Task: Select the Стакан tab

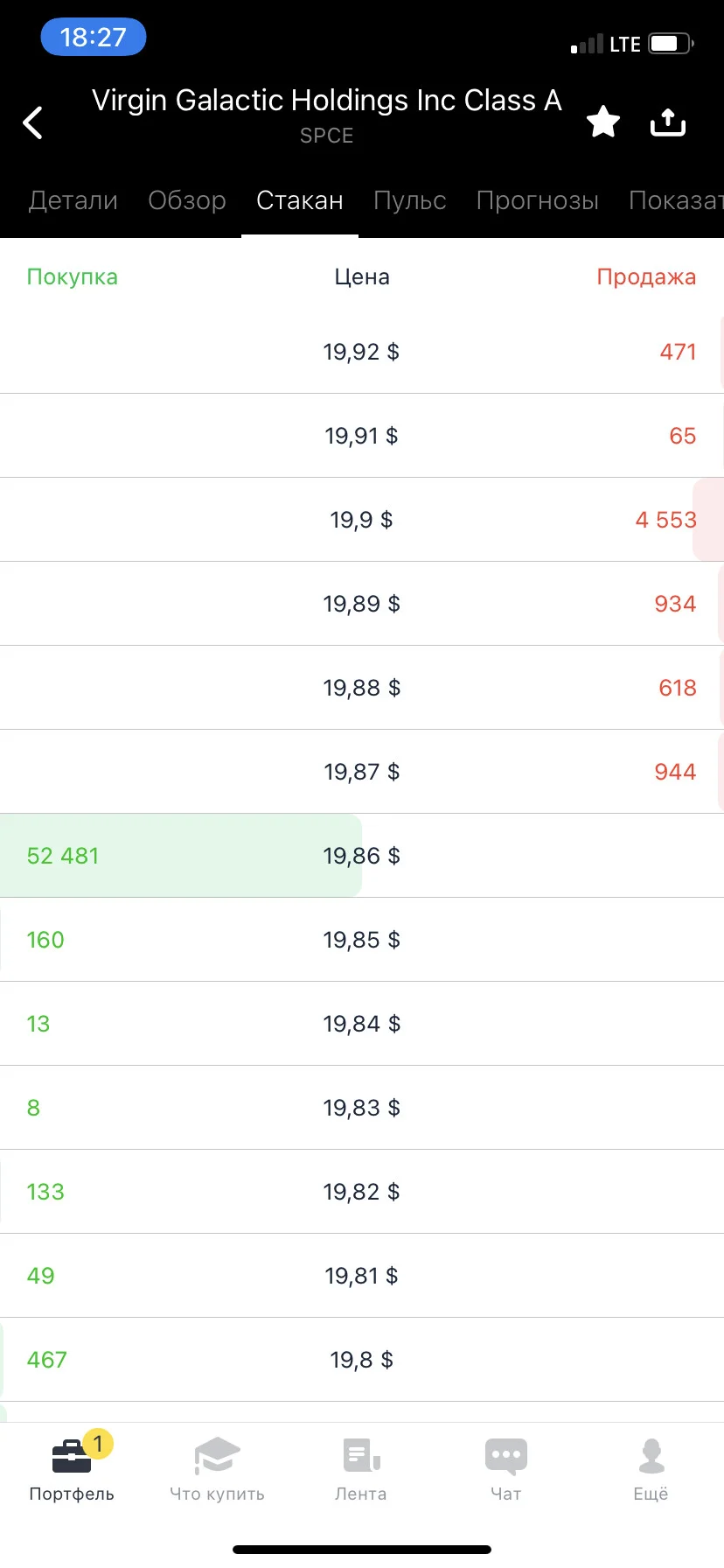Action: point(300,200)
